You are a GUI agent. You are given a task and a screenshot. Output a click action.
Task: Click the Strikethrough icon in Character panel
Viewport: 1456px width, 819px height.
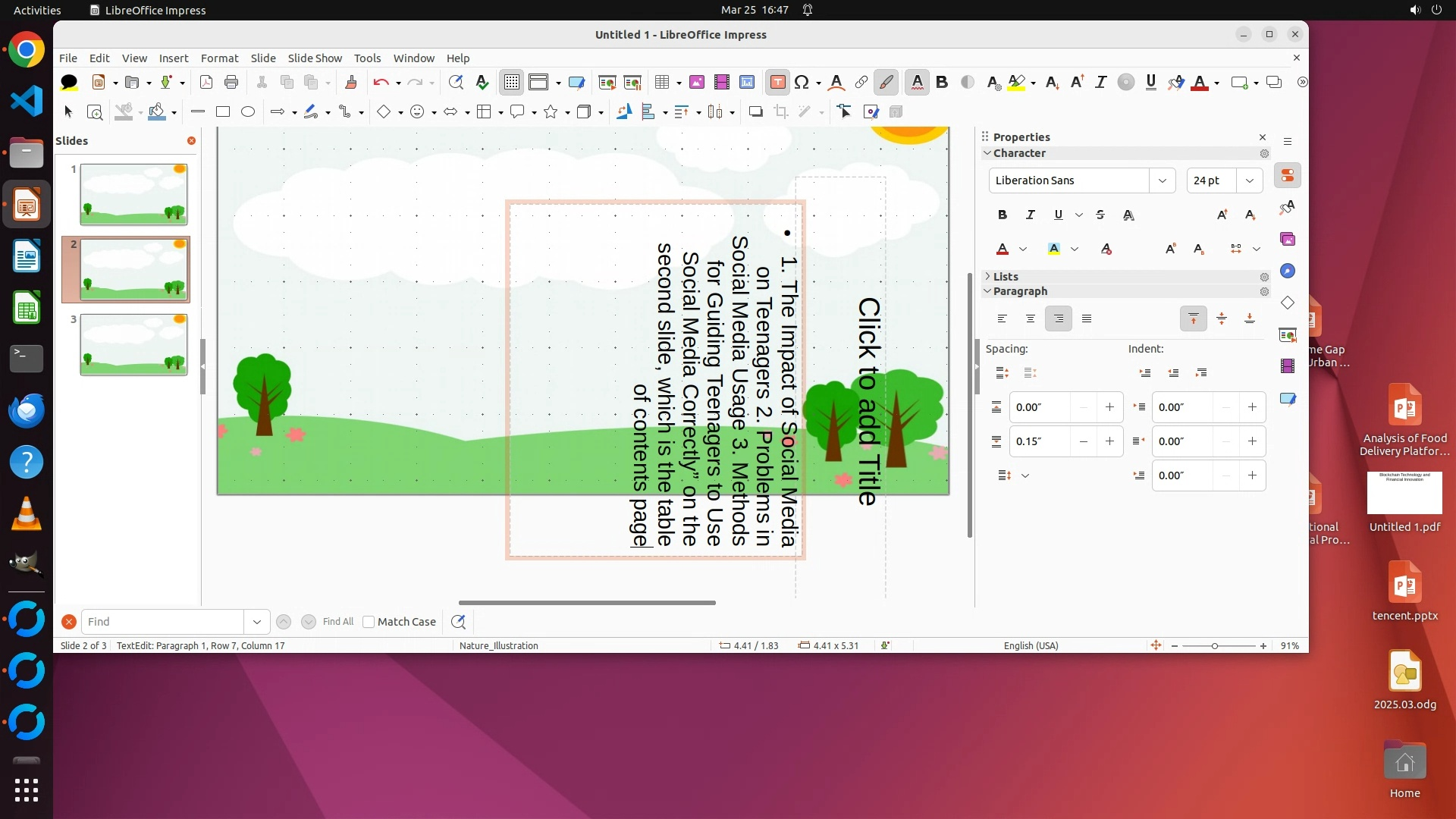1100,215
